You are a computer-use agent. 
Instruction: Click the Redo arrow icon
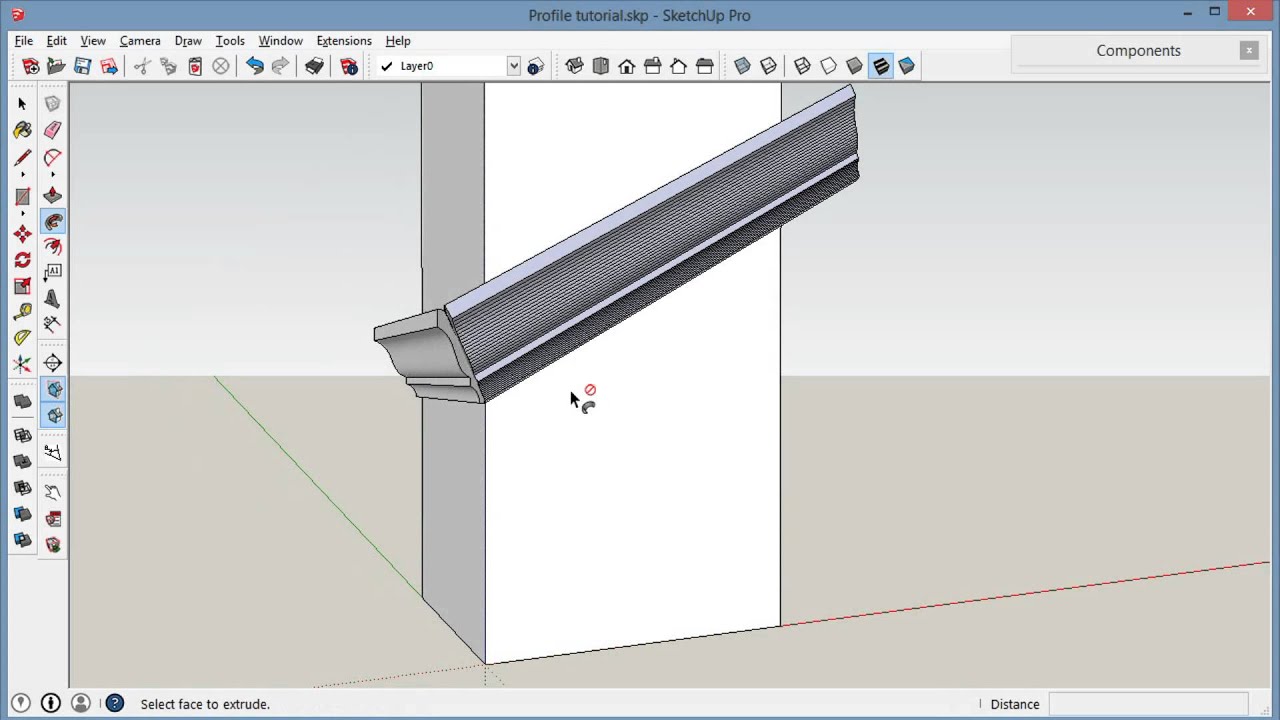(x=281, y=66)
